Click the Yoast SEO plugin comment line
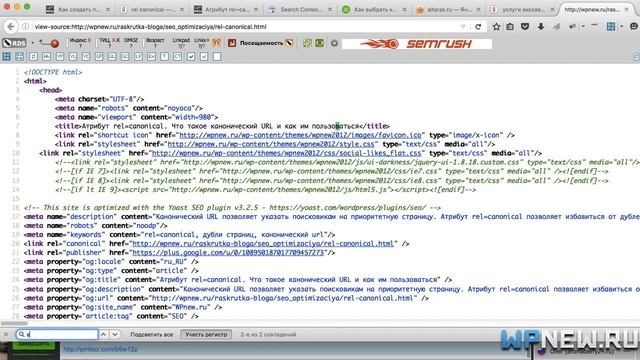This screenshot has height=360, width=640. (232, 208)
